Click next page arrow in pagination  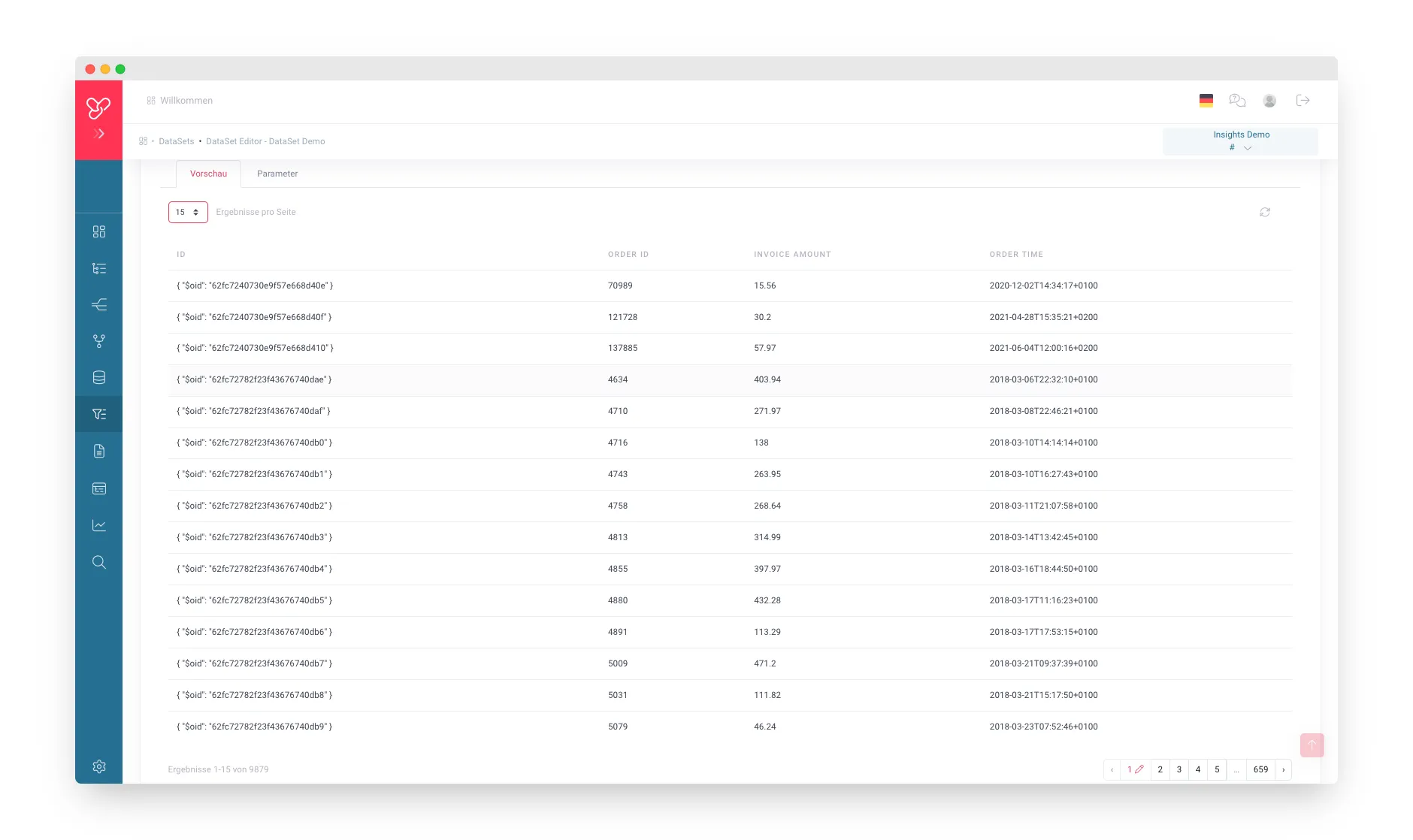[x=1283, y=769]
